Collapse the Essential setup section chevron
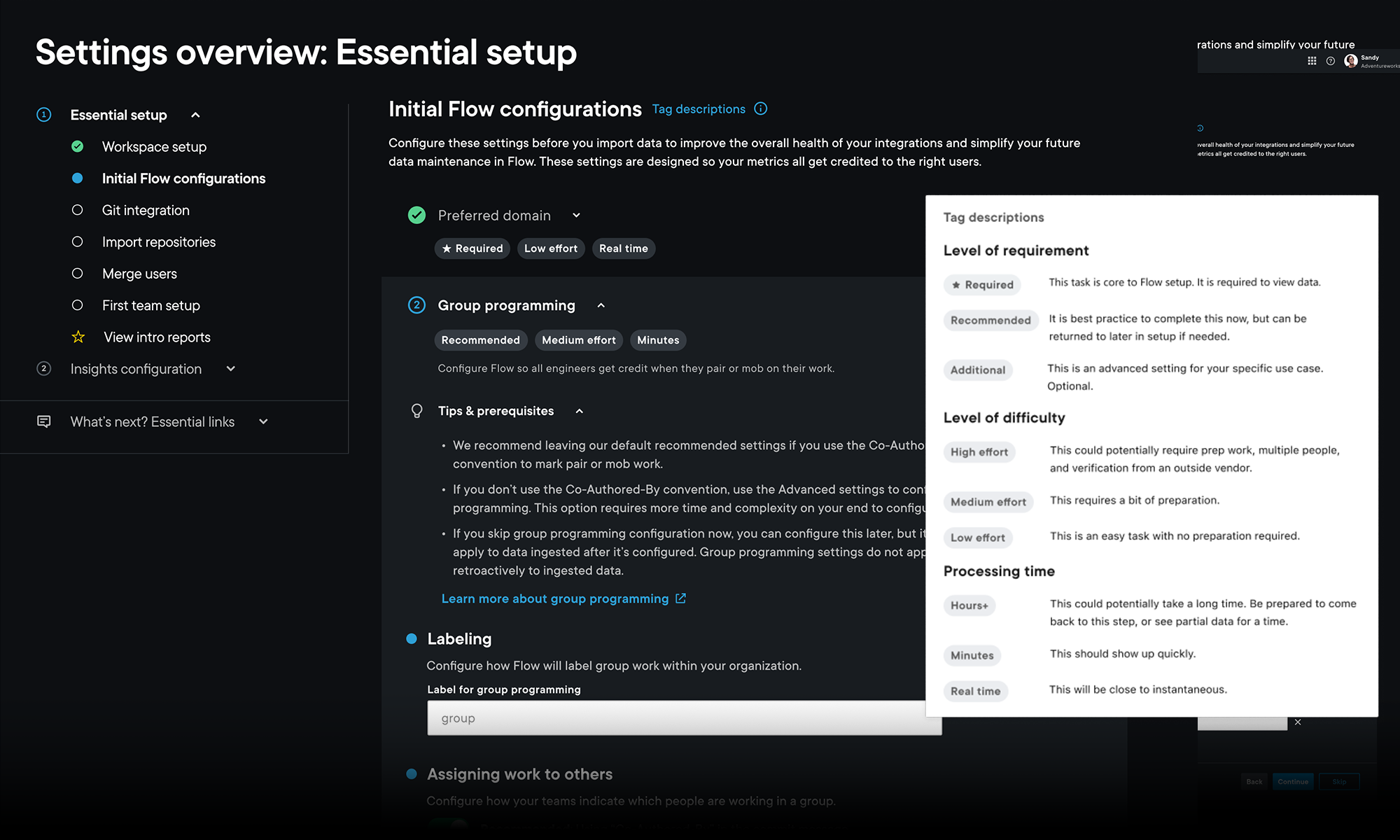This screenshot has width=1400, height=840. pyautogui.click(x=196, y=115)
